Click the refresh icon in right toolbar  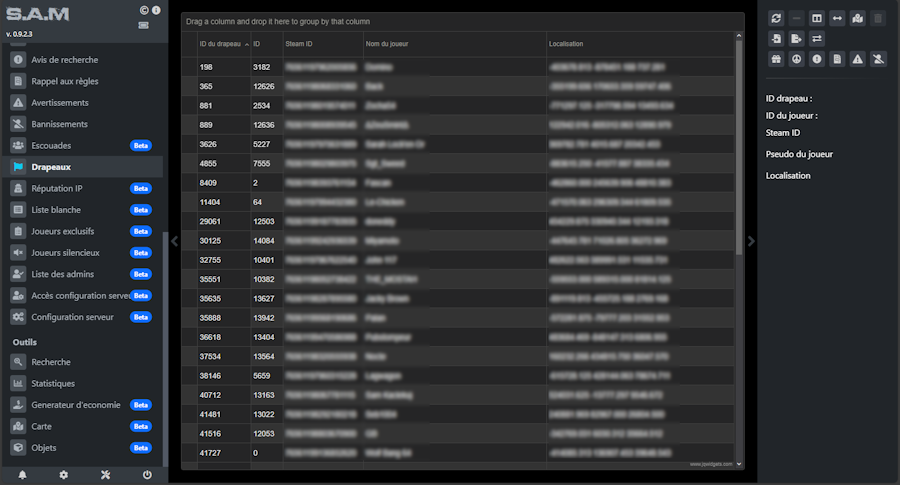(776, 18)
